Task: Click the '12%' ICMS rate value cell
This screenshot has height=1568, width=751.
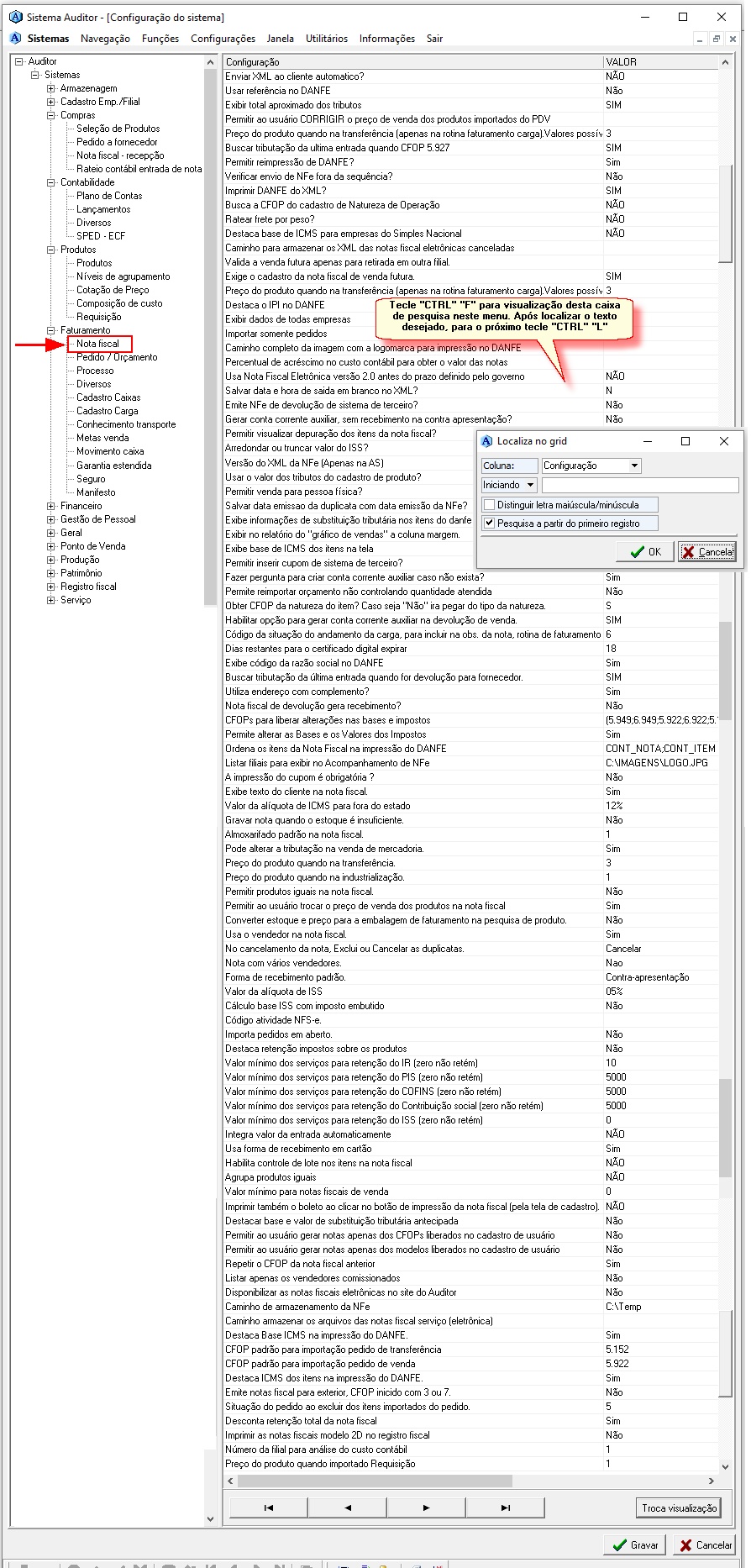Action: [x=661, y=806]
